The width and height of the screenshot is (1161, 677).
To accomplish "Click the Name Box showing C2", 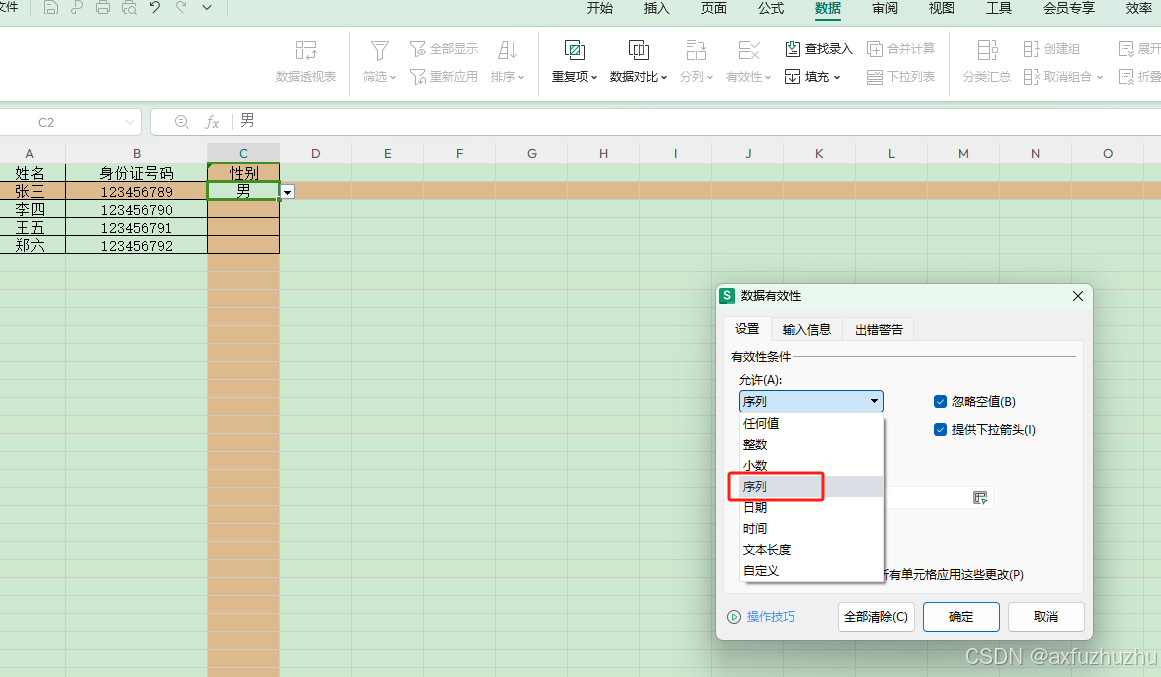I will pos(68,122).
